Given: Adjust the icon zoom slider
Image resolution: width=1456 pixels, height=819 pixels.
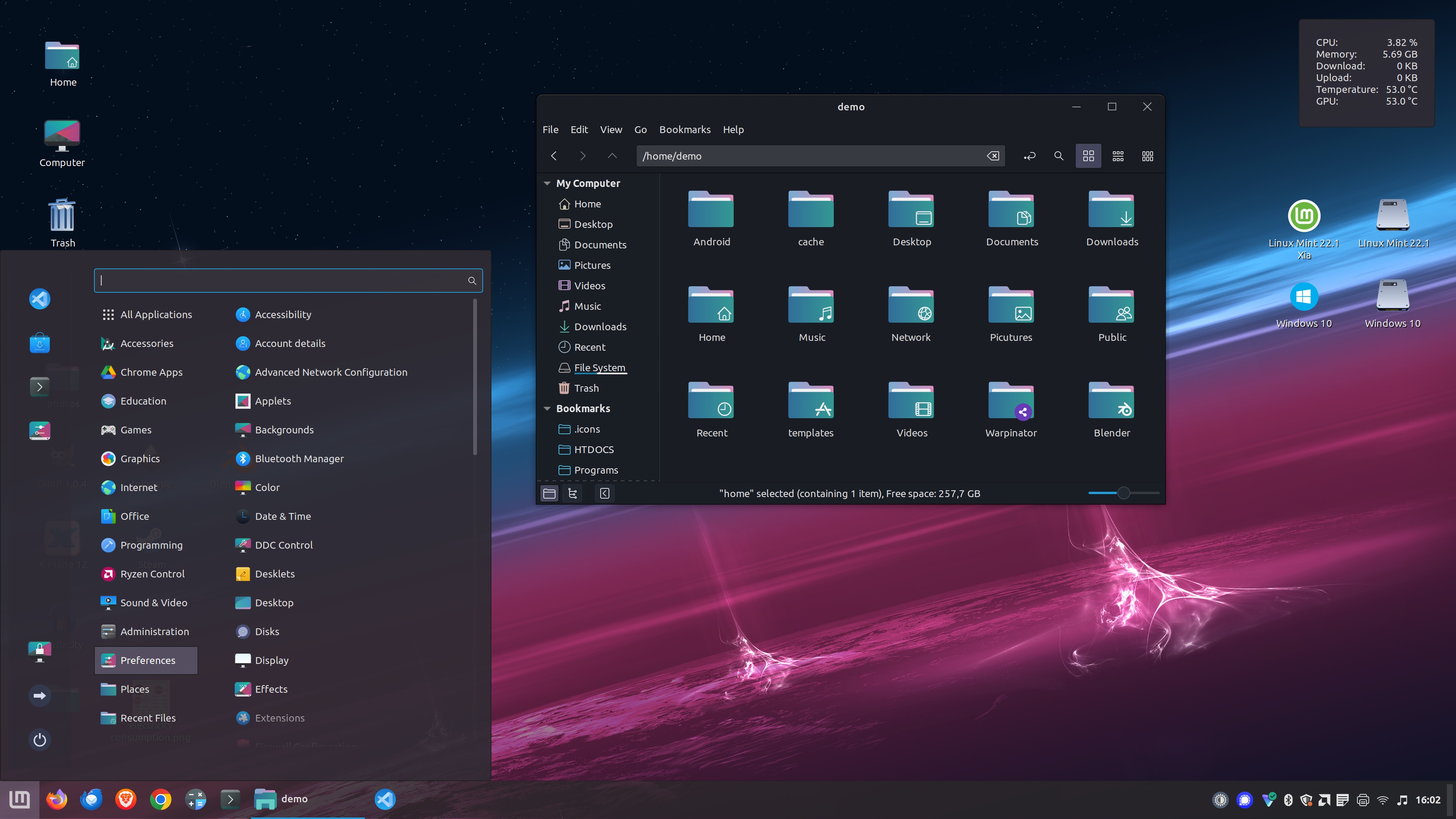Looking at the screenshot, I should tap(1123, 493).
